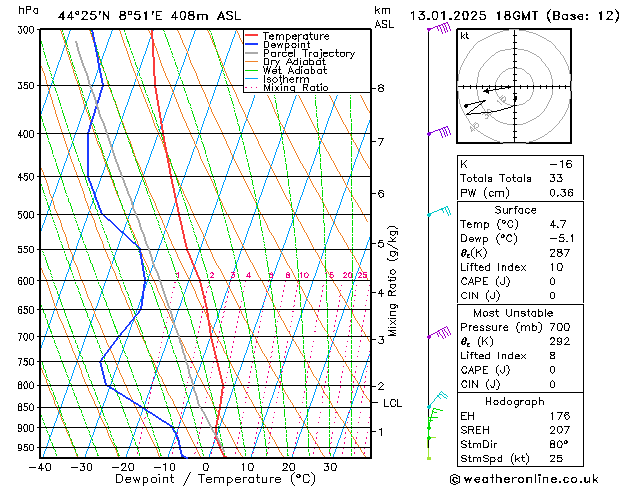This screenshot has width=629, height=486.
Task: Click the "750" pressure axis label
Action: point(28,362)
